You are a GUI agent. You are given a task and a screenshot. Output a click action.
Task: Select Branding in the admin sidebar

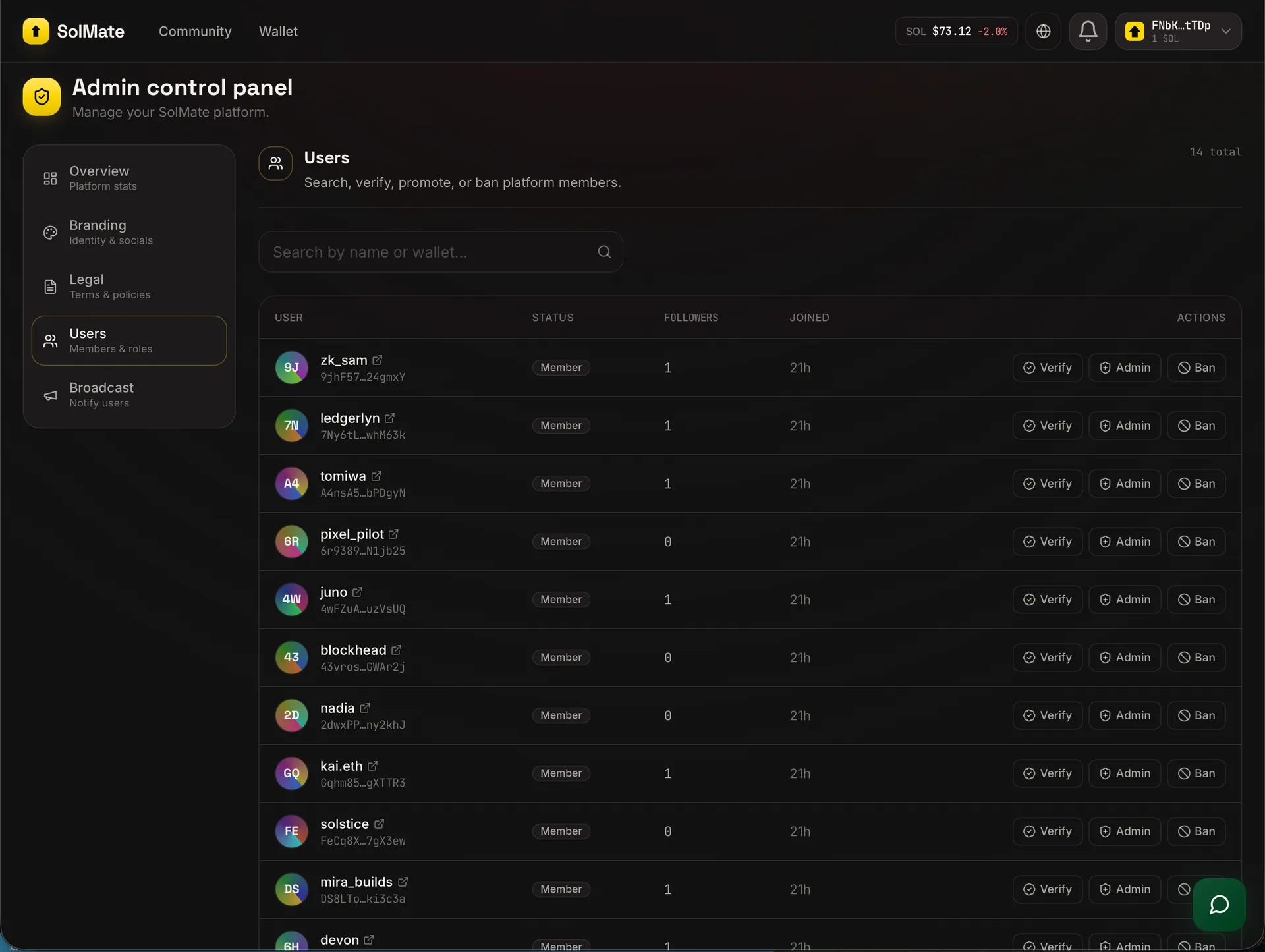click(x=129, y=232)
